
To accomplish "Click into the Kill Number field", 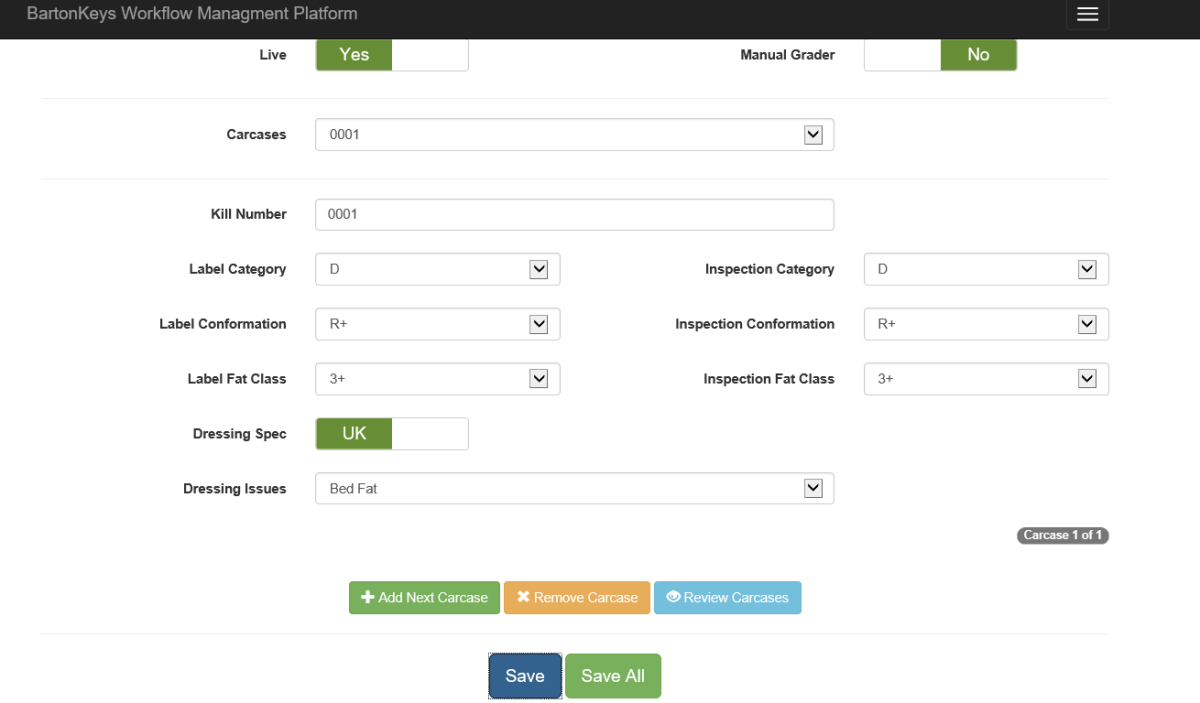I will tap(574, 215).
